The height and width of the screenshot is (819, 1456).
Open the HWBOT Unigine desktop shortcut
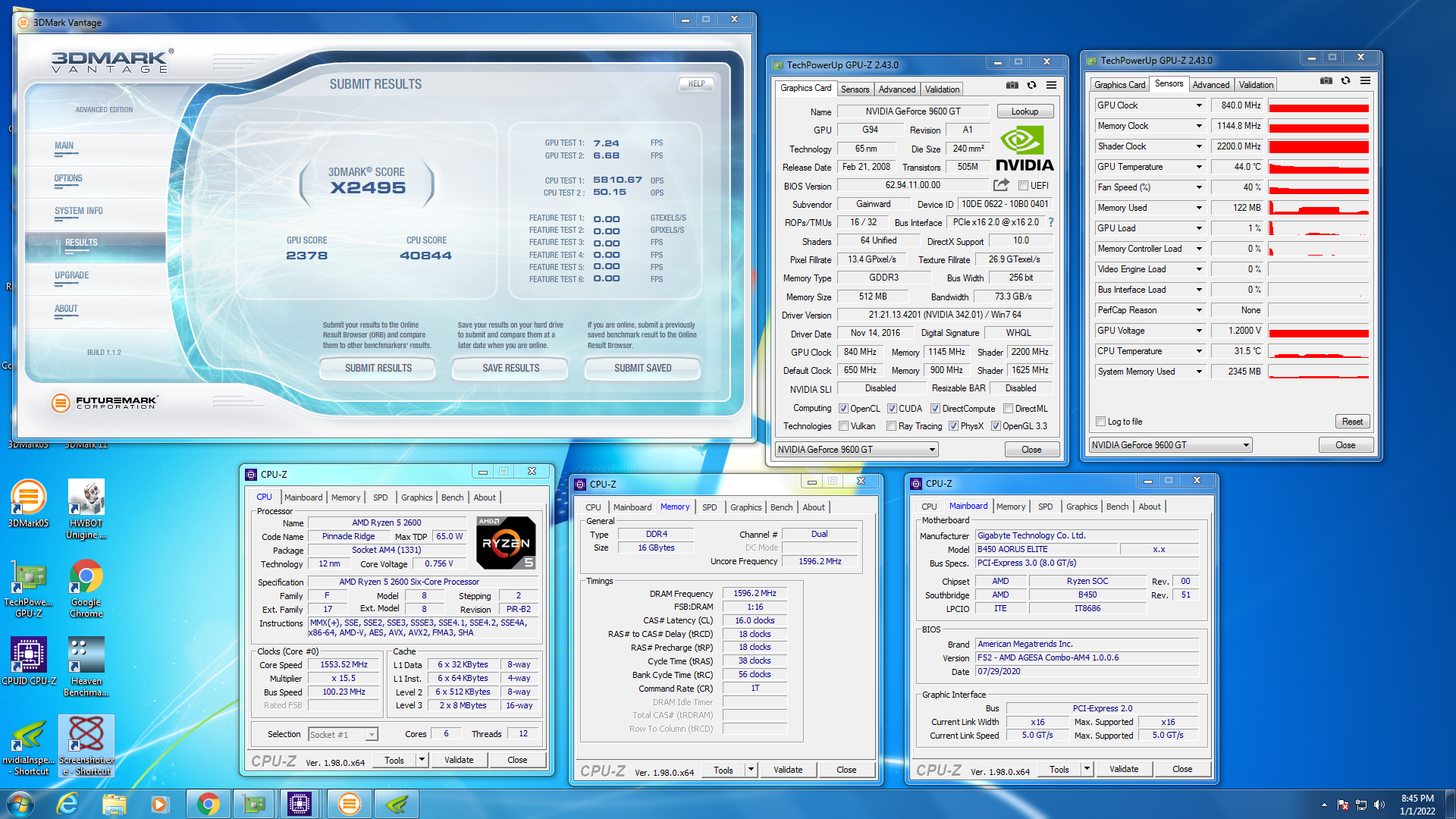[86, 509]
